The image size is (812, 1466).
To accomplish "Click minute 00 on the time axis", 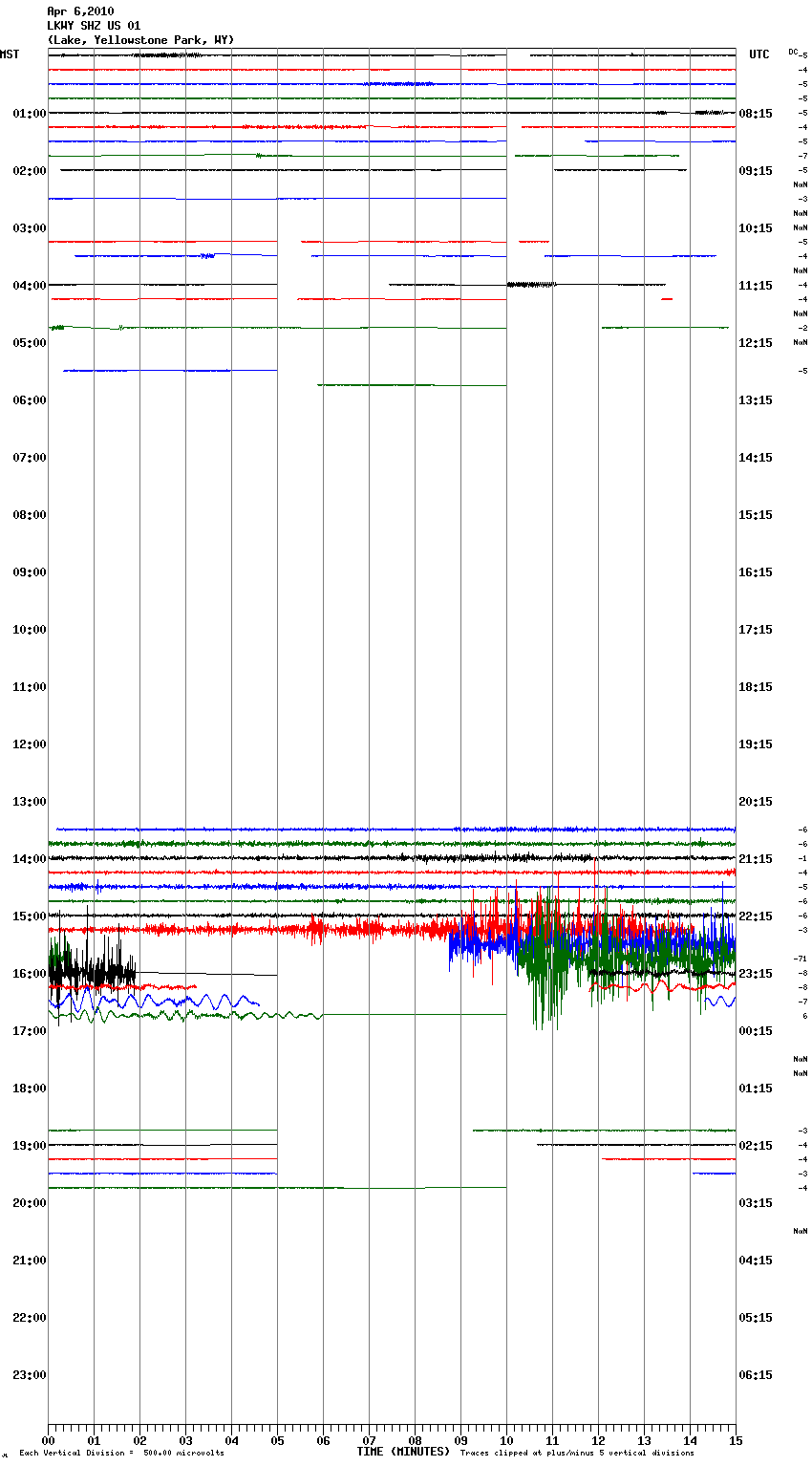I will tap(49, 1441).
